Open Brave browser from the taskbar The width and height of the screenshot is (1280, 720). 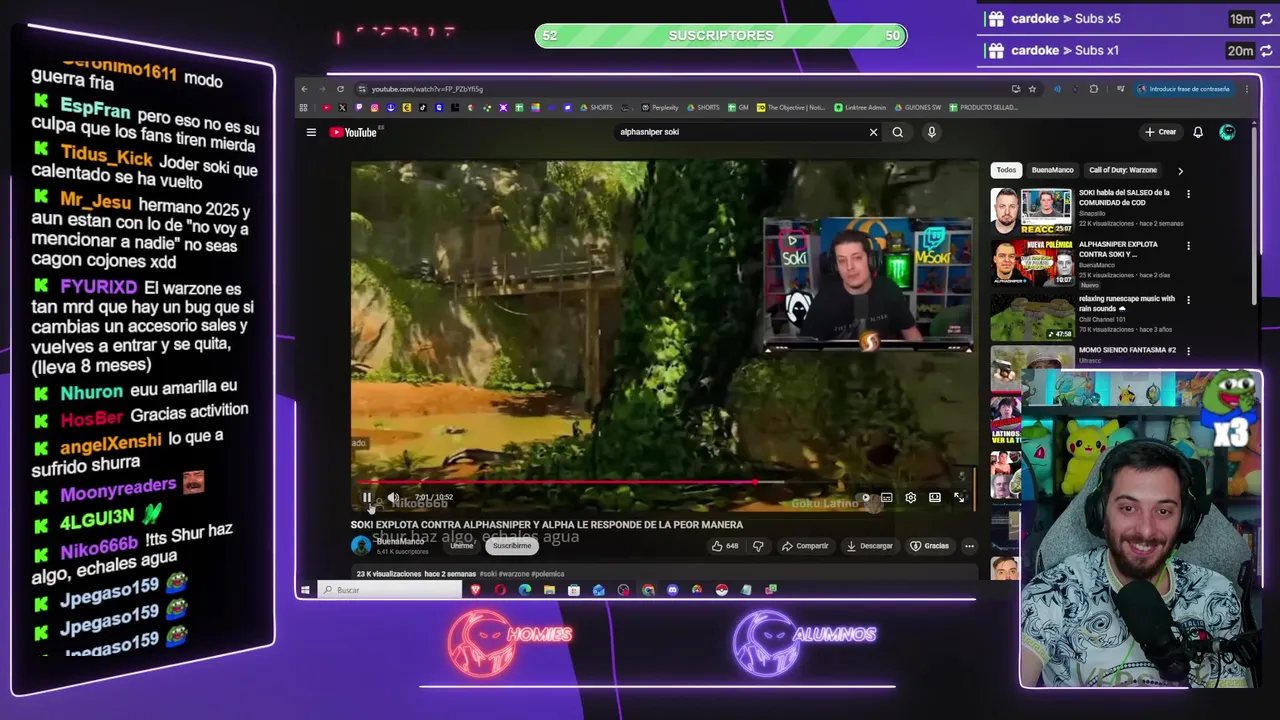click(x=475, y=590)
